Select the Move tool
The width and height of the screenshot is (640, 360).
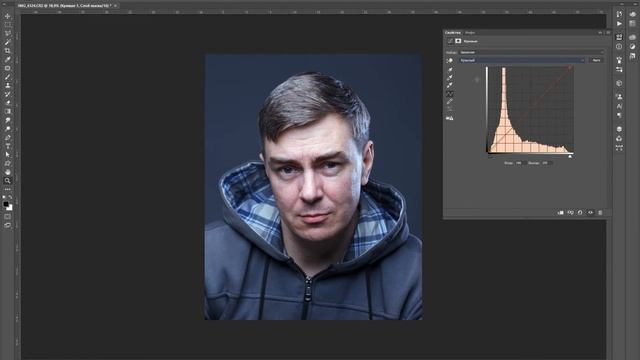[7, 16]
